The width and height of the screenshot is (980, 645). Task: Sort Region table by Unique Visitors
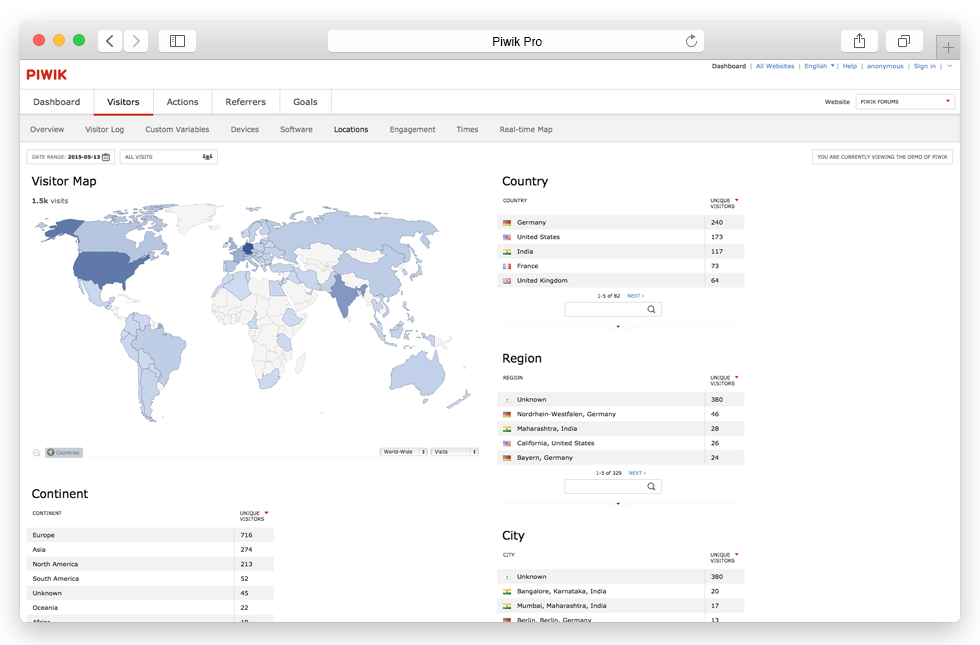724,380
